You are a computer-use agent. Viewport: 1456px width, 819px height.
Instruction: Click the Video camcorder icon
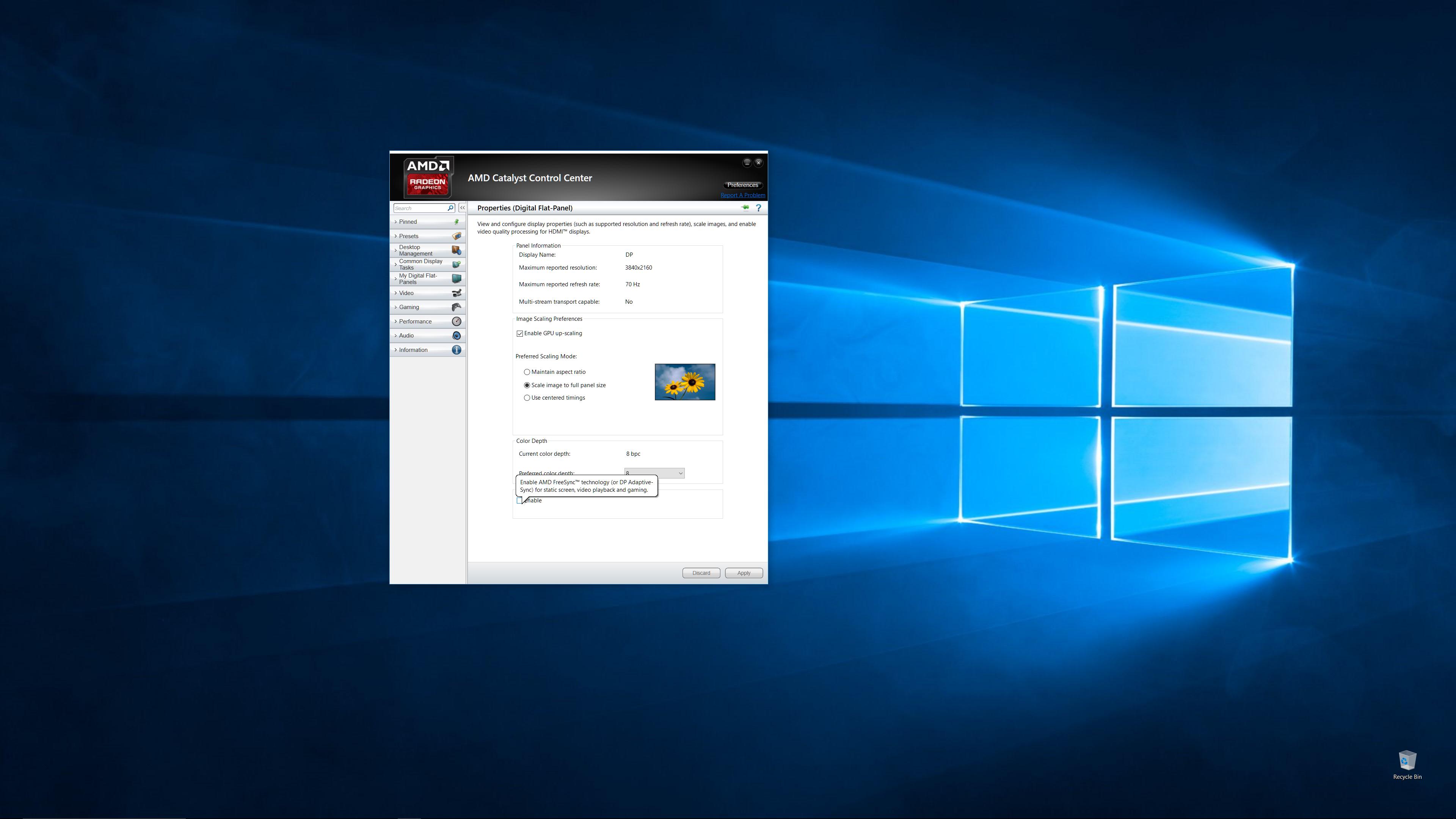(456, 293)
